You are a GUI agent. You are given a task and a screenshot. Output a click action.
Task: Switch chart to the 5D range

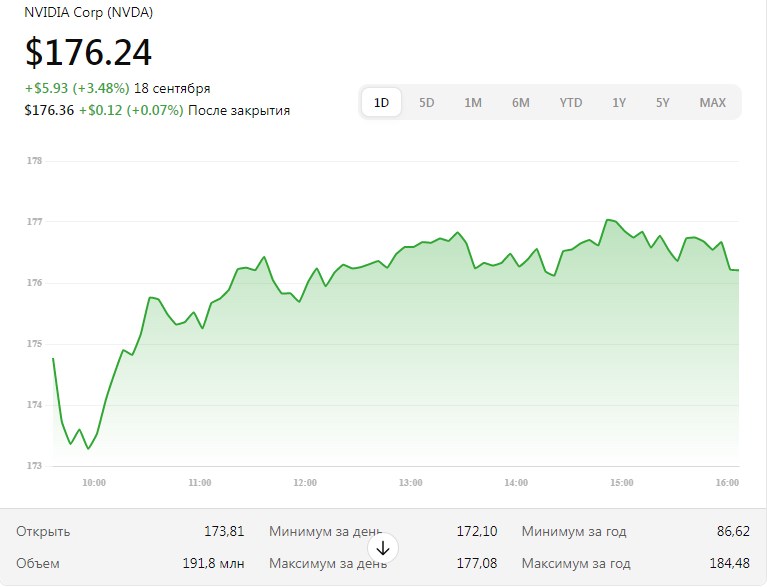tap(427, 103)
